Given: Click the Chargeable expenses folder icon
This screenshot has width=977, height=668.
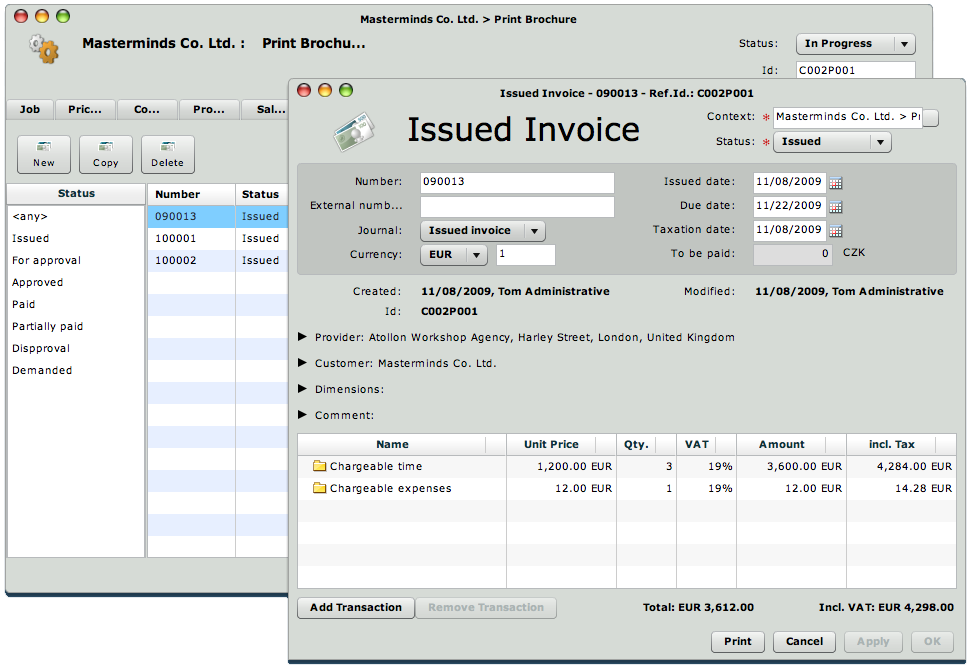Looking at the screenshot, I should point(320,489).
